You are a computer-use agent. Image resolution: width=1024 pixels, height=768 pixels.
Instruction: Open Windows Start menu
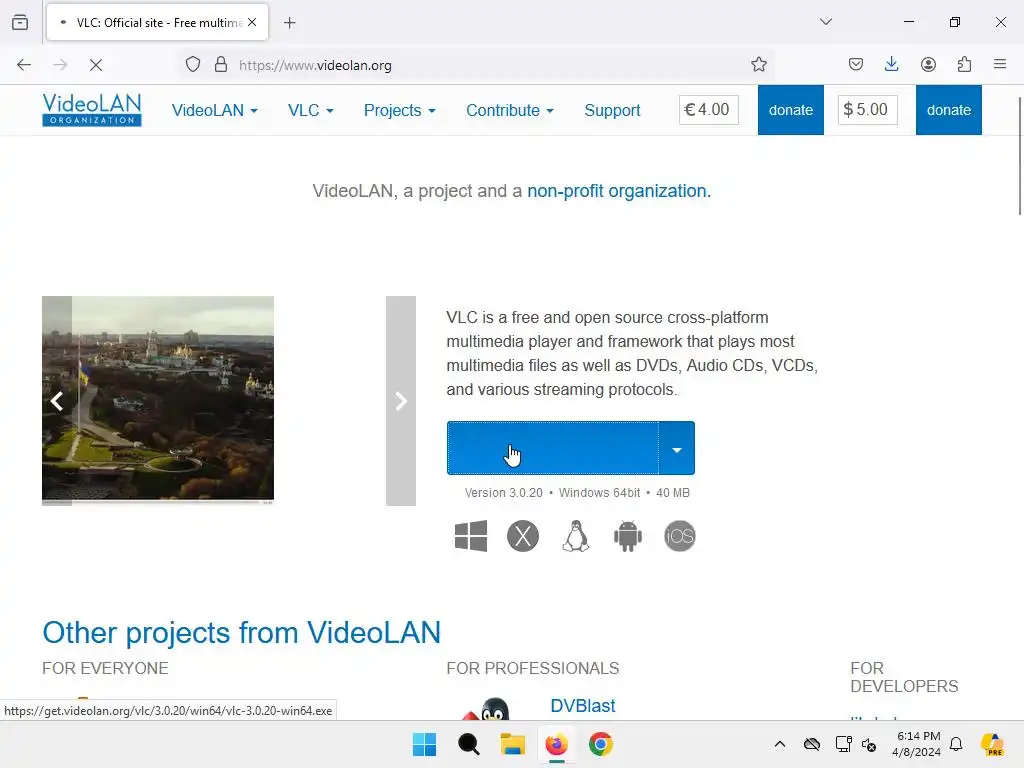pyautogui.click(x=424, y=744)
